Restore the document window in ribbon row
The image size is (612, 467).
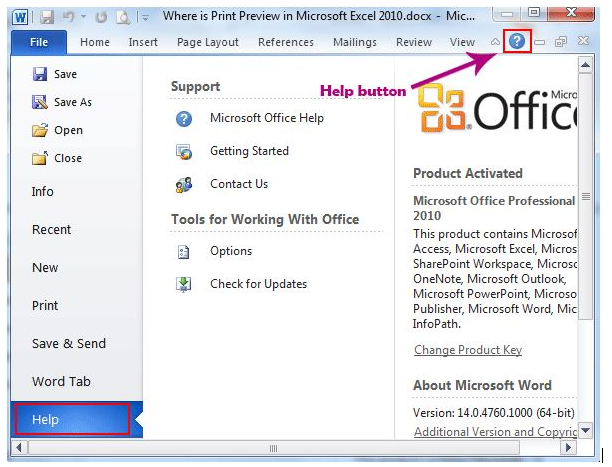561,41
